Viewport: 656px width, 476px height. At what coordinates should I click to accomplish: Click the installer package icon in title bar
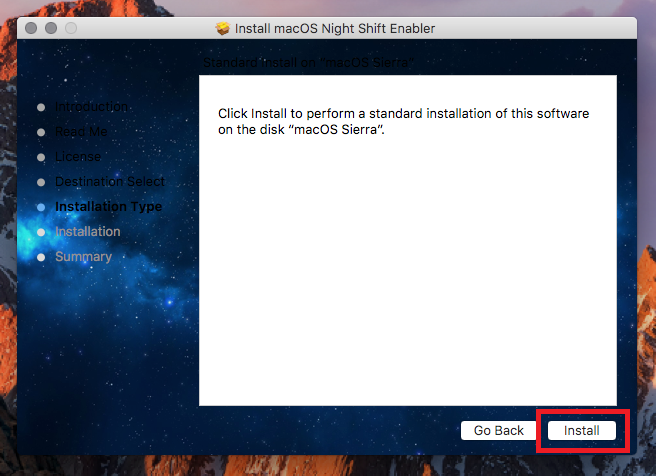223,28
